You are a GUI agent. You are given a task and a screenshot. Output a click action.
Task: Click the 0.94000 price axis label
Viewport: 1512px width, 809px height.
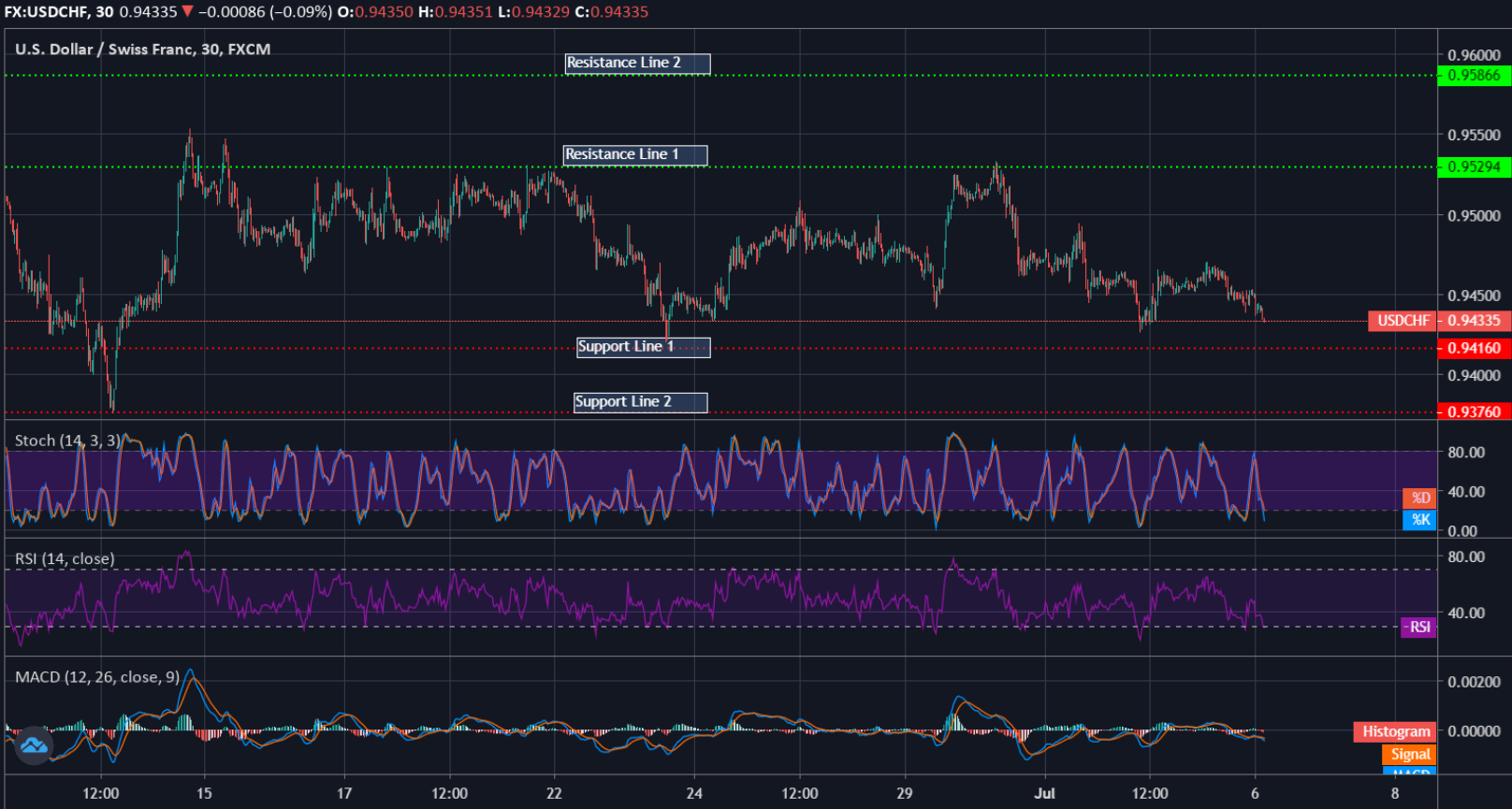tap(1474, 375)
